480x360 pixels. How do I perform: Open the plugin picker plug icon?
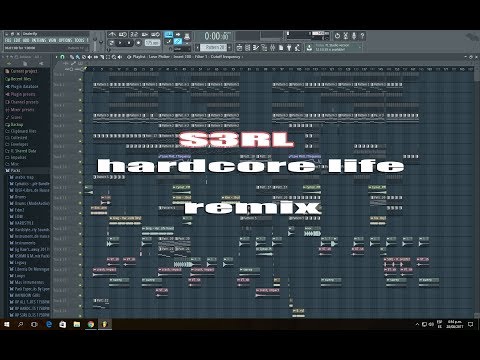tap(289, 48)
